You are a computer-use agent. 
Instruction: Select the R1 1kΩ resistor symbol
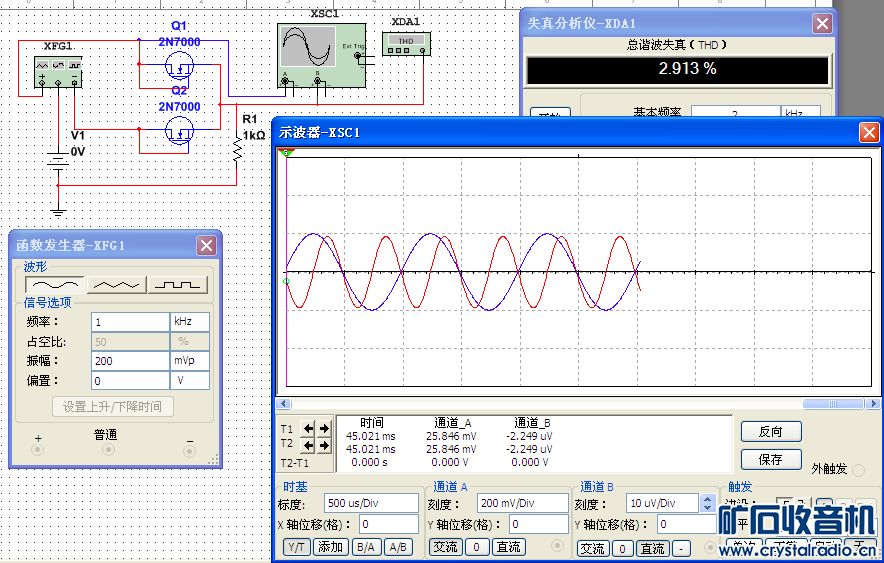coord(238,148)
